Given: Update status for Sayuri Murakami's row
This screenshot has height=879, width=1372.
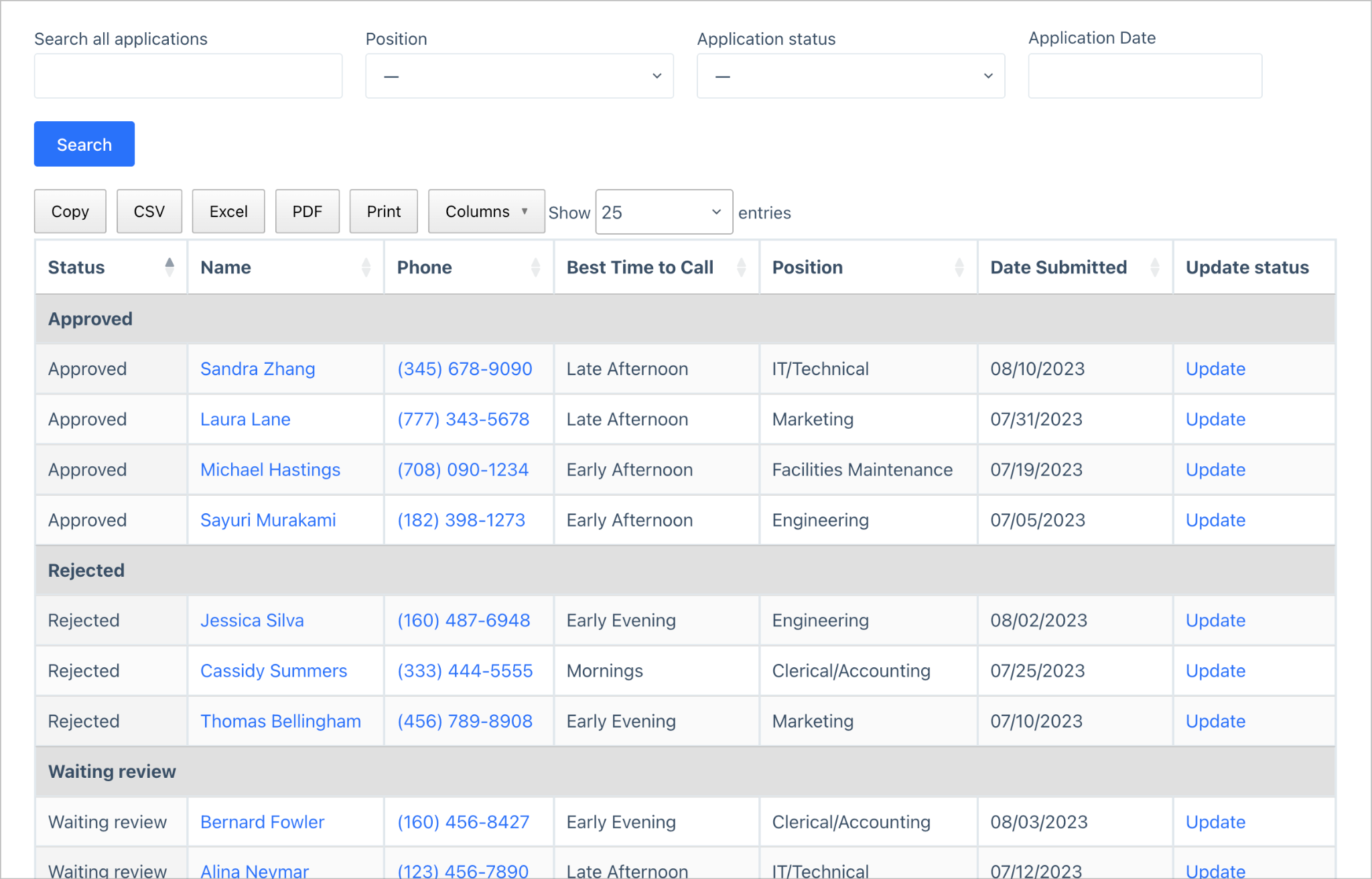Looking at the screenshot, I should click(1215, 520).
